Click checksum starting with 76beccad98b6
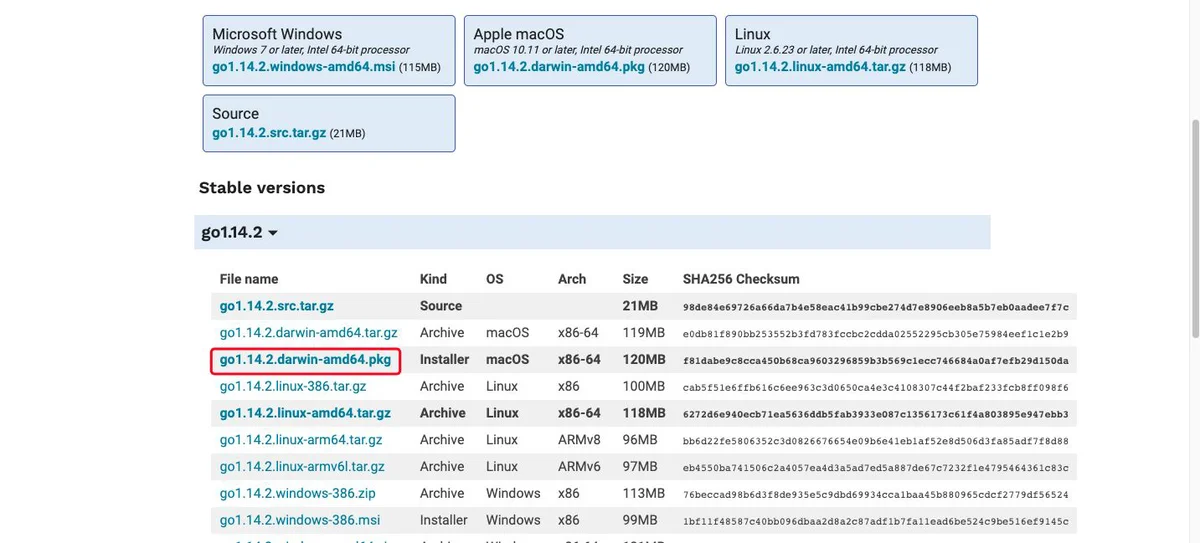 pos(876,495)
